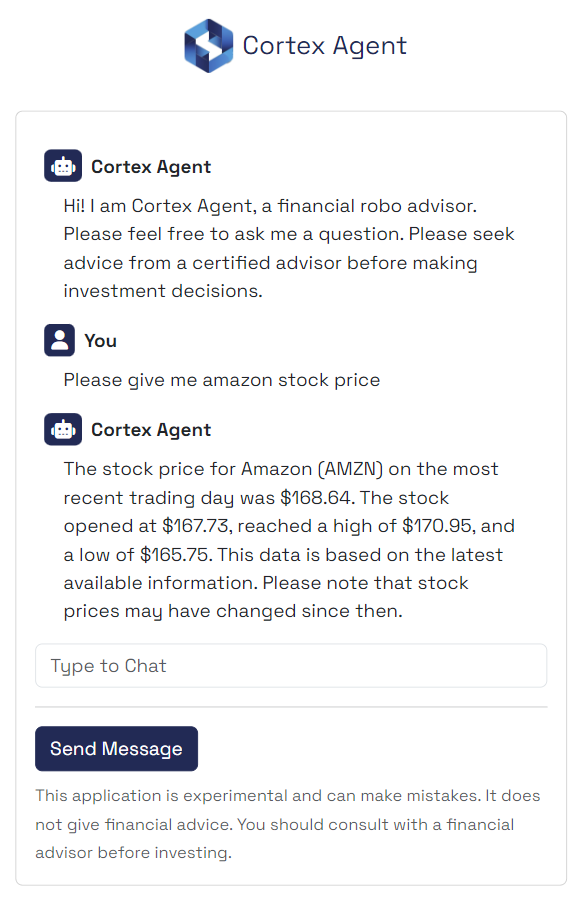Screen dimensions: 581x910
Task: Click the person silhouette in the user badge
Action: coord(59,340)
